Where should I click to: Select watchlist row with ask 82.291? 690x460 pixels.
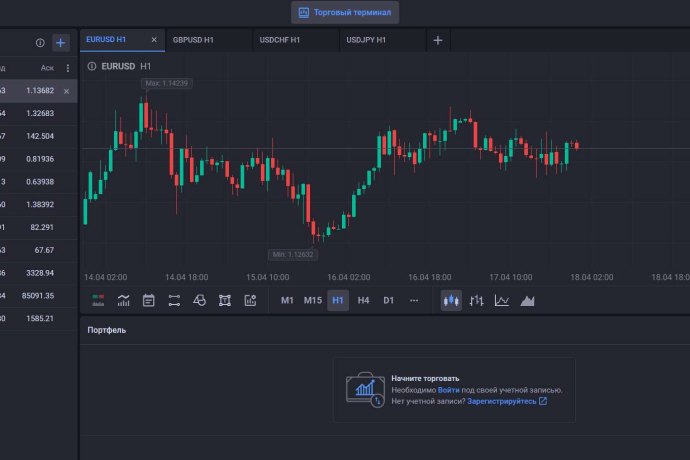(39, 228)
